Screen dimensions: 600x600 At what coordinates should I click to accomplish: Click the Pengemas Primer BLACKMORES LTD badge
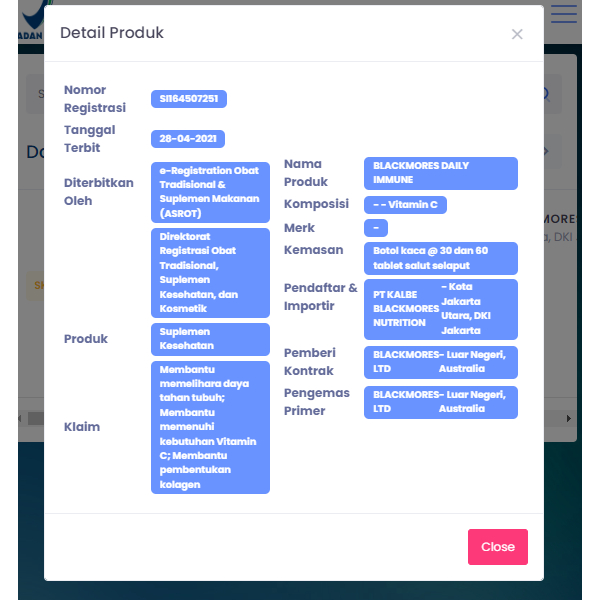tap(440, 402)
